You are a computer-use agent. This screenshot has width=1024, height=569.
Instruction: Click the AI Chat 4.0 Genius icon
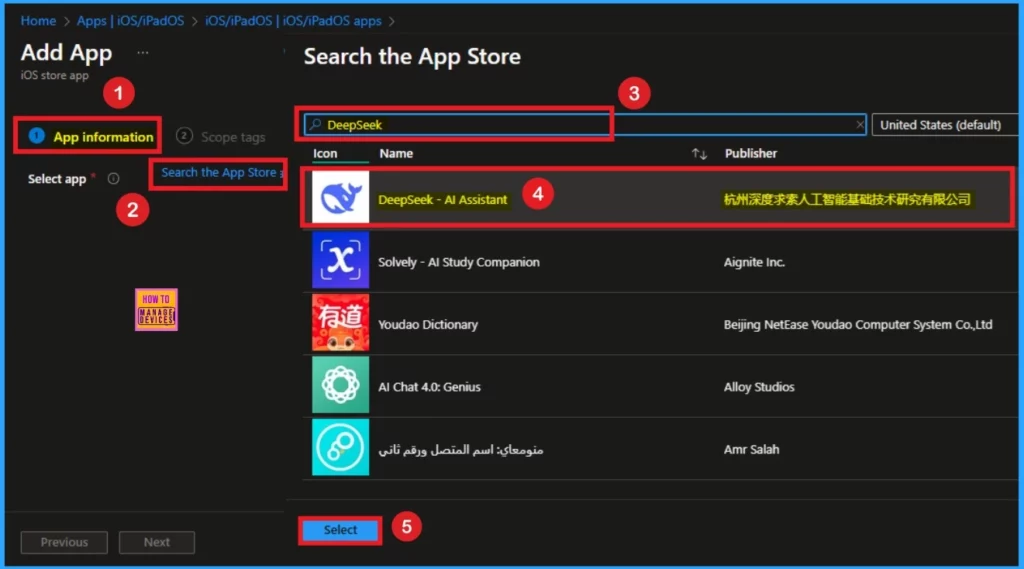340,385
